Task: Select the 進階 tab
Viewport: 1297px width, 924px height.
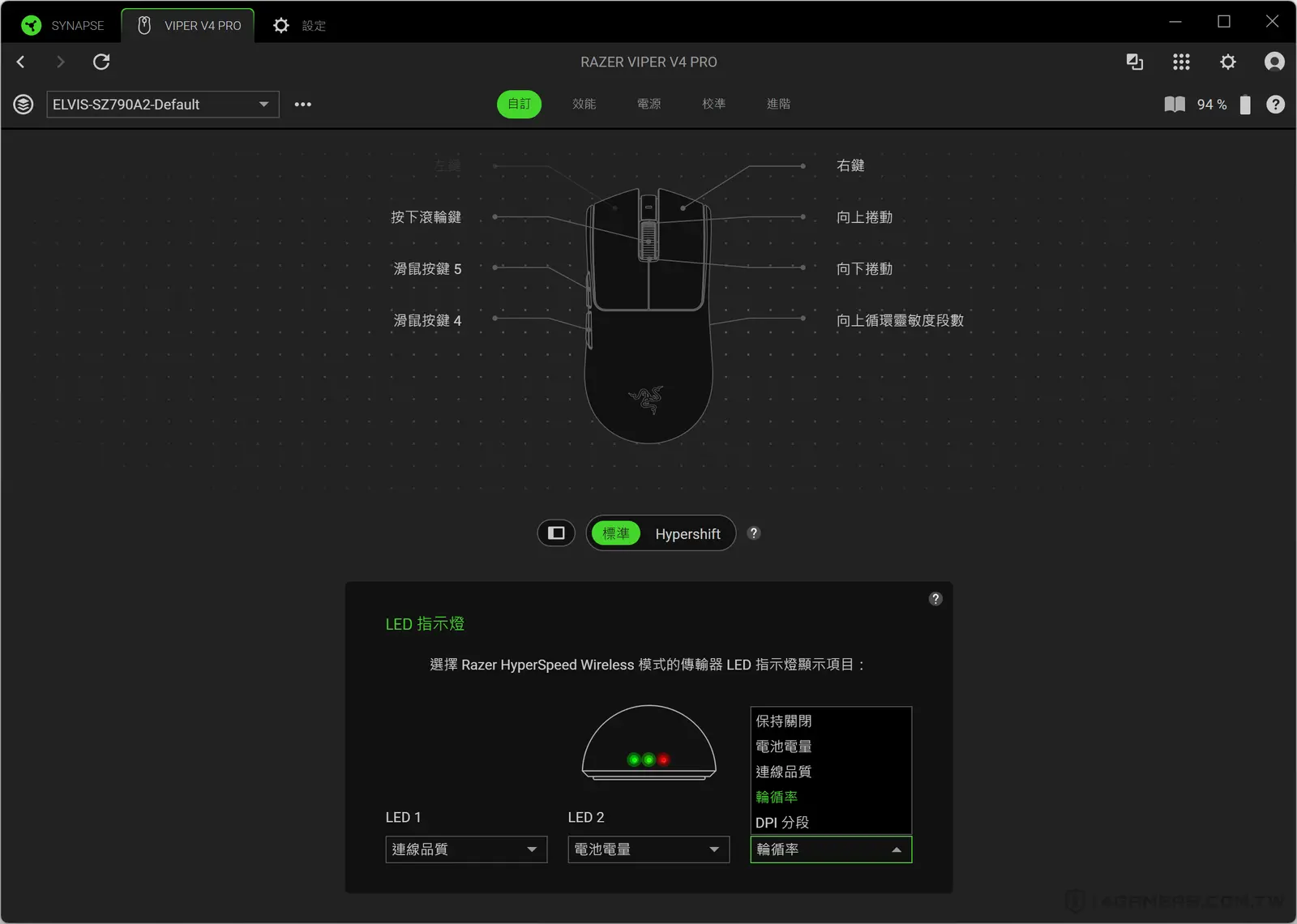Action: click(x=778, y=104)
